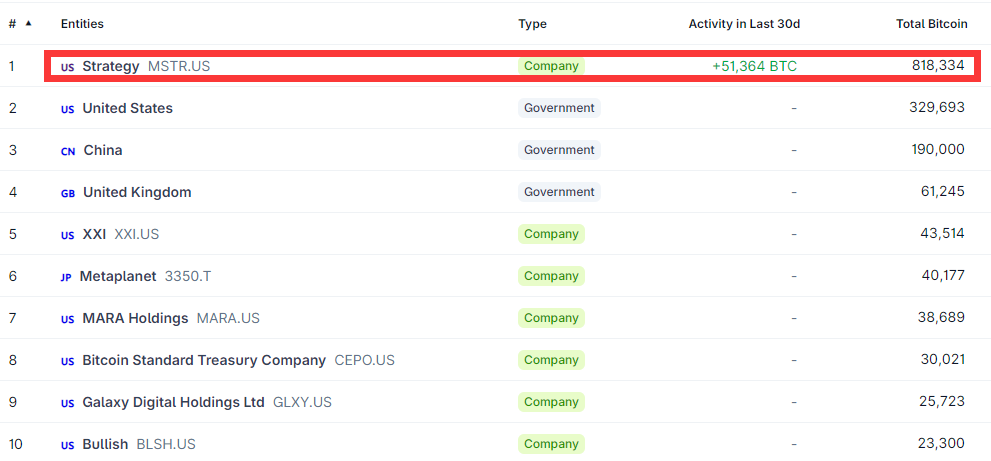Click the XXI.US ticker

point(137,234)
